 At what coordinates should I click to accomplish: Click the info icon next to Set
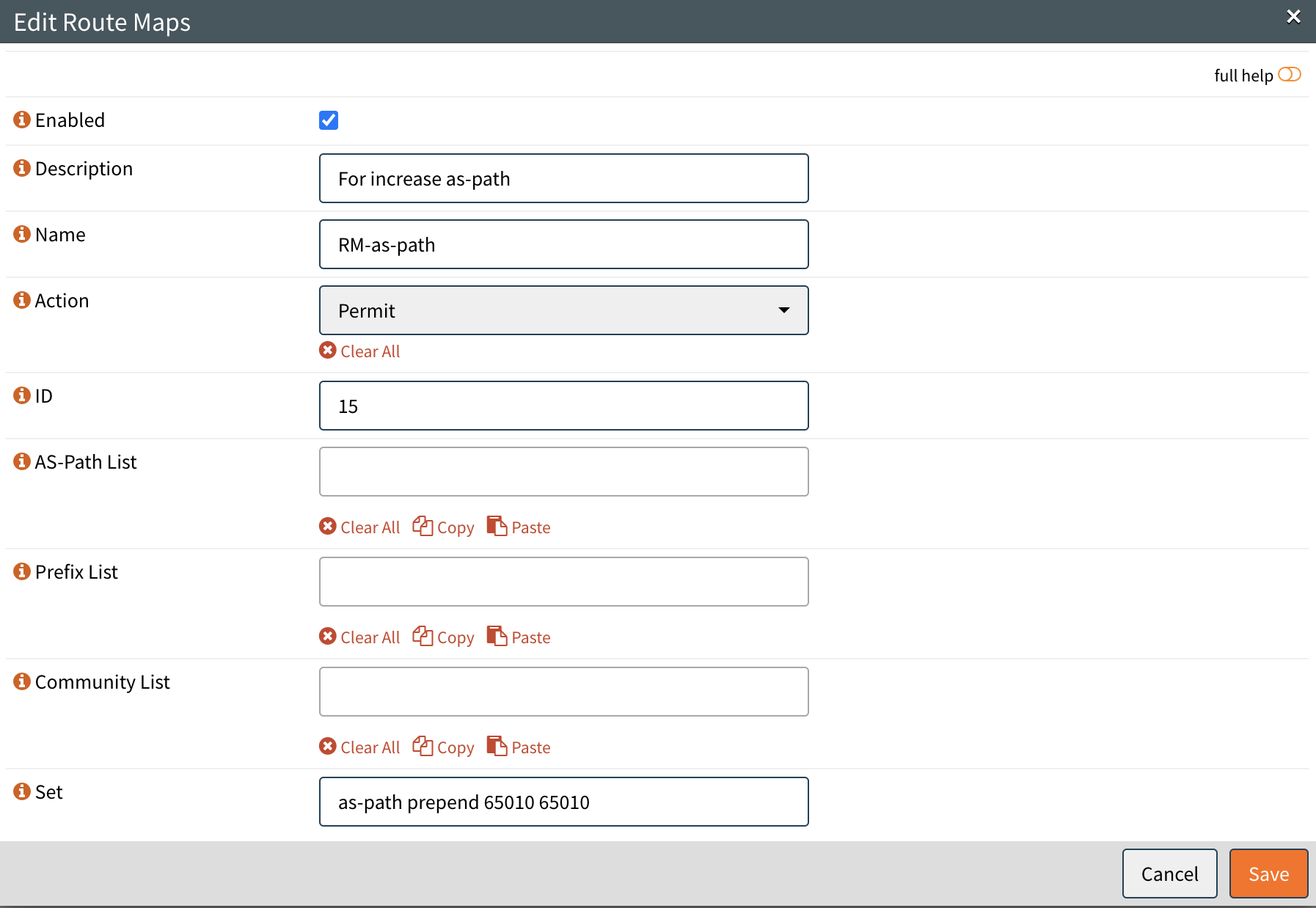22,791
